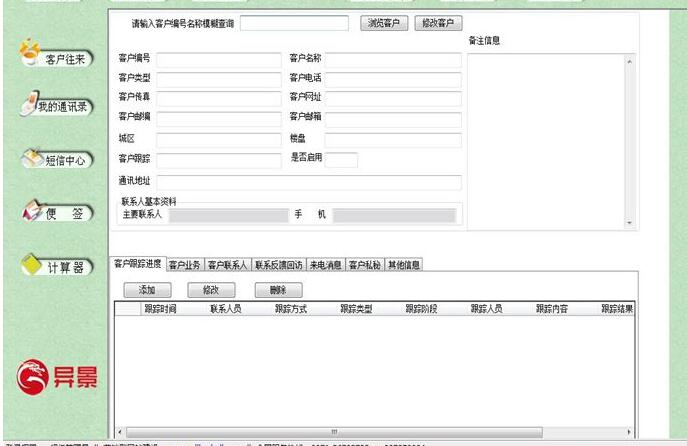This screenshot has height=446, width=687.
Task: Click the 跟踪方式 column header
Action: coord(291,309)
